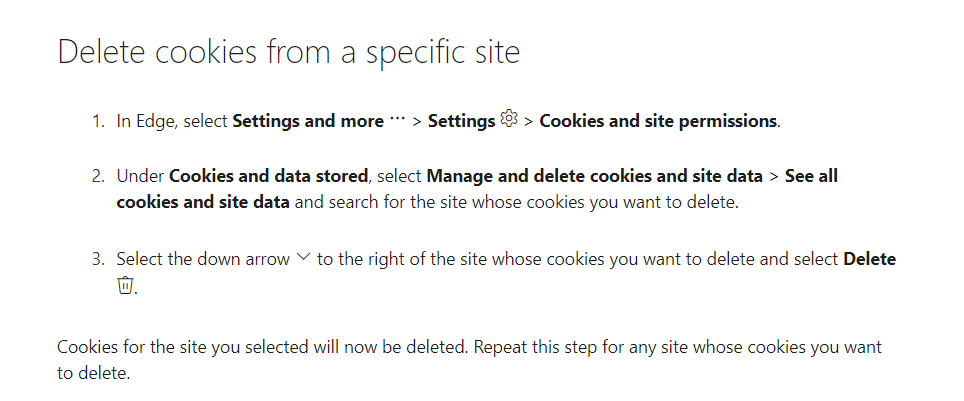The height and width of the screenshot is (401, 964).
Task: Click the In Edge, select text
Action: tap(172, 121)
